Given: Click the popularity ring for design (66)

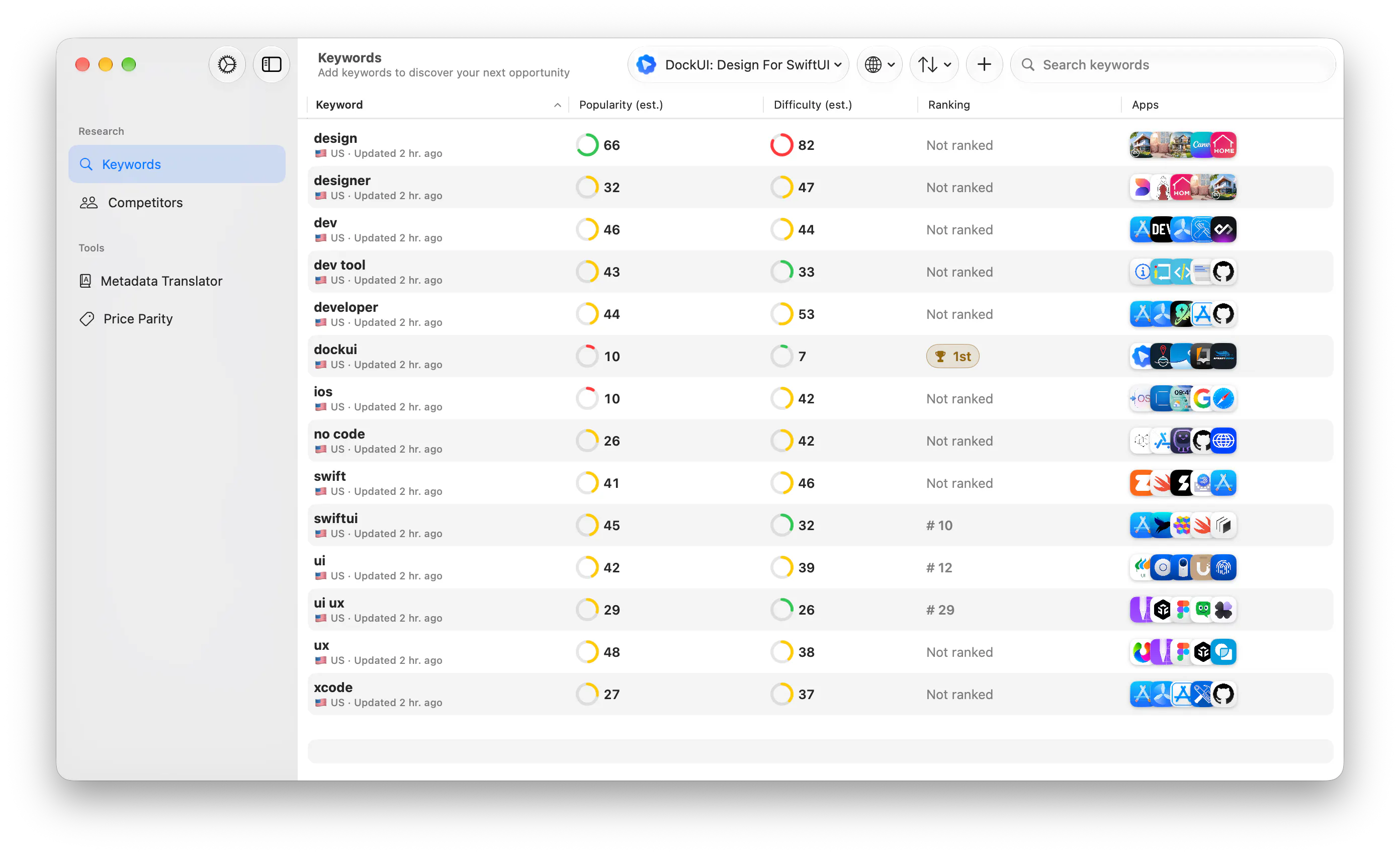Looking at the screenshot, I should (x=587, y=145).
